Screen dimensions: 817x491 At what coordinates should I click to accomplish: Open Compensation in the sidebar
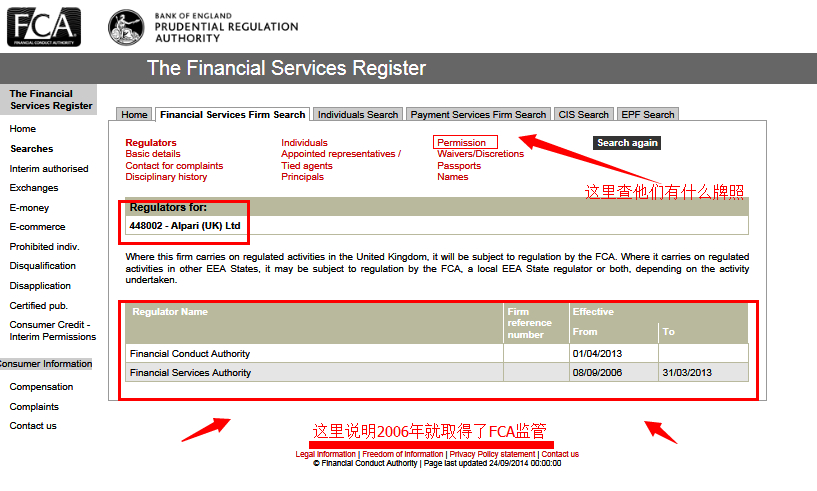[x=41, y=387]
